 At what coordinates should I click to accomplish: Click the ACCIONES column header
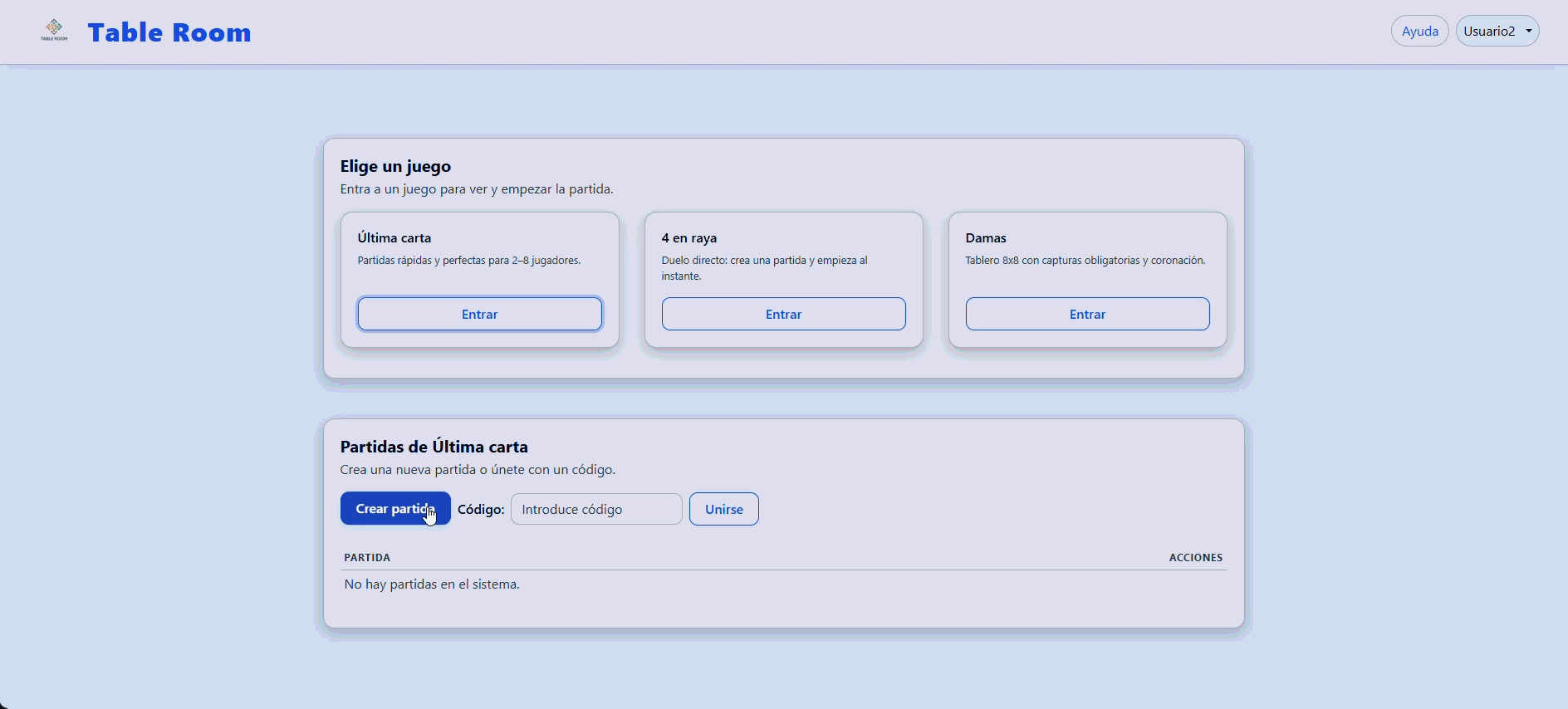[1195, 558]
